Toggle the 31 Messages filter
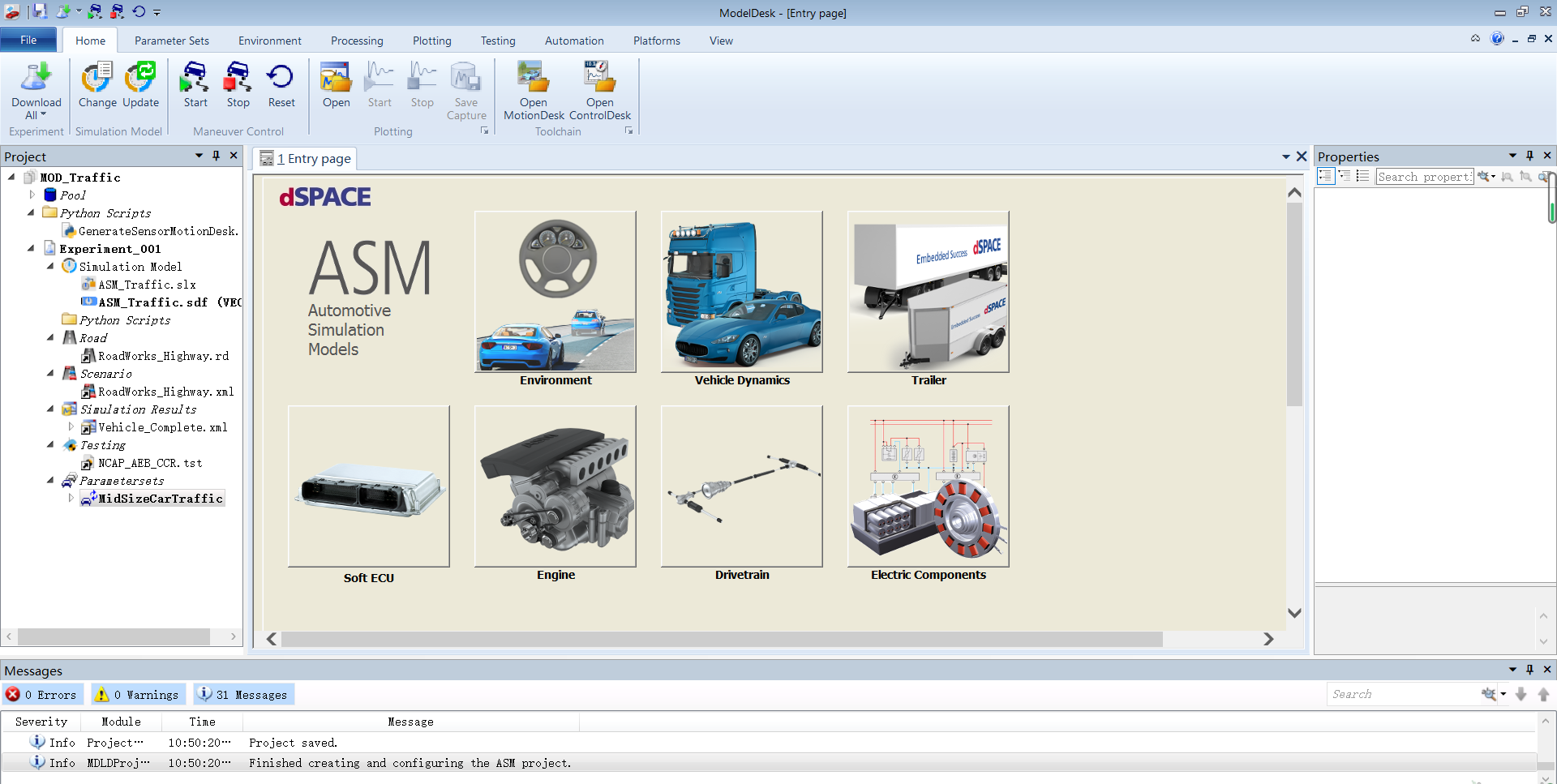 (x=243, y=695)
